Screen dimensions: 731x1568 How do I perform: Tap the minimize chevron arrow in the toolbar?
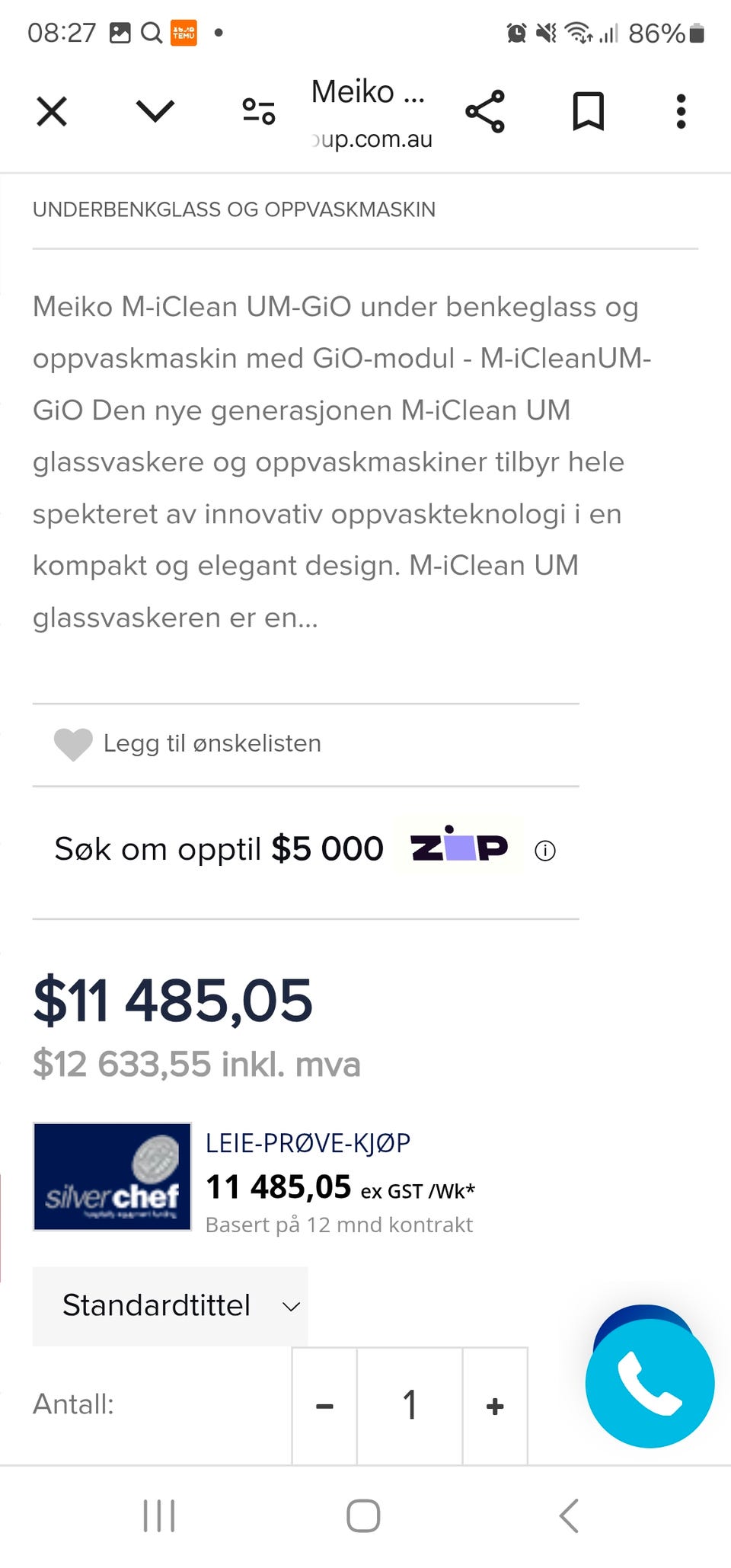point(155,112)
